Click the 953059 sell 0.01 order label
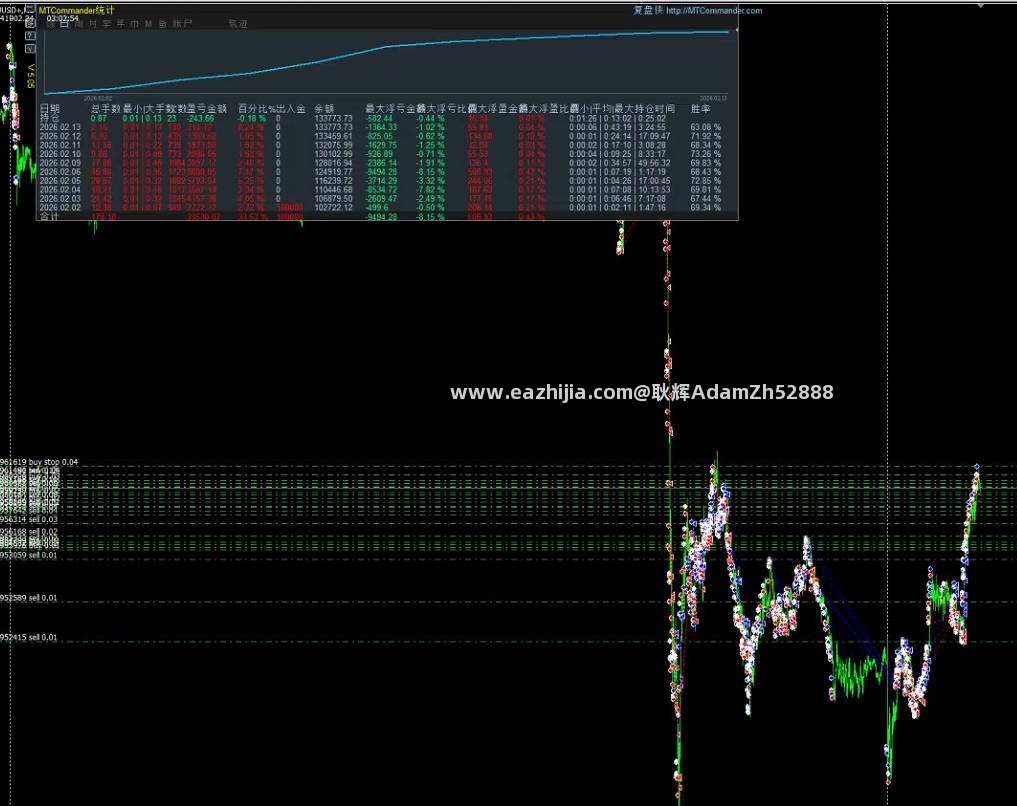 click(x=29, y=555)
